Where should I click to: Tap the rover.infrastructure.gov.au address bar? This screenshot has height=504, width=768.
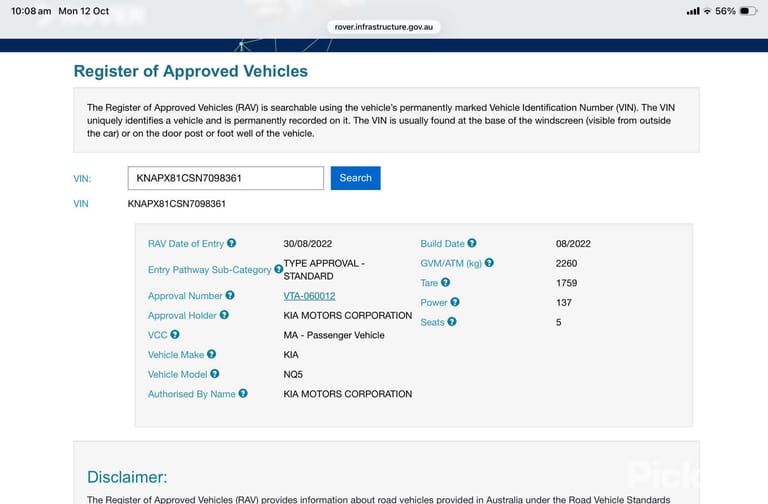[384, 27]
